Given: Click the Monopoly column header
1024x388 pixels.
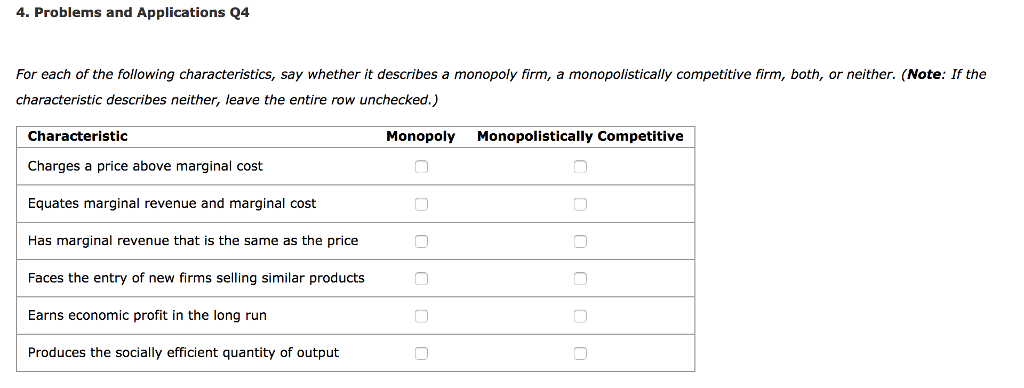Looking at the screenshot, I should coord(421,137).
